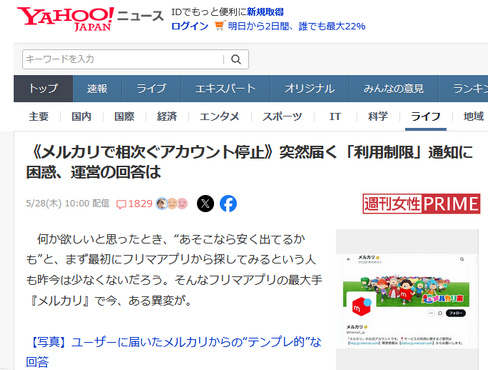This screenshot has height=370, width=488.
Task: Open the 【写真】 Mercari reply photo link
Action: (x=174, y=352)
